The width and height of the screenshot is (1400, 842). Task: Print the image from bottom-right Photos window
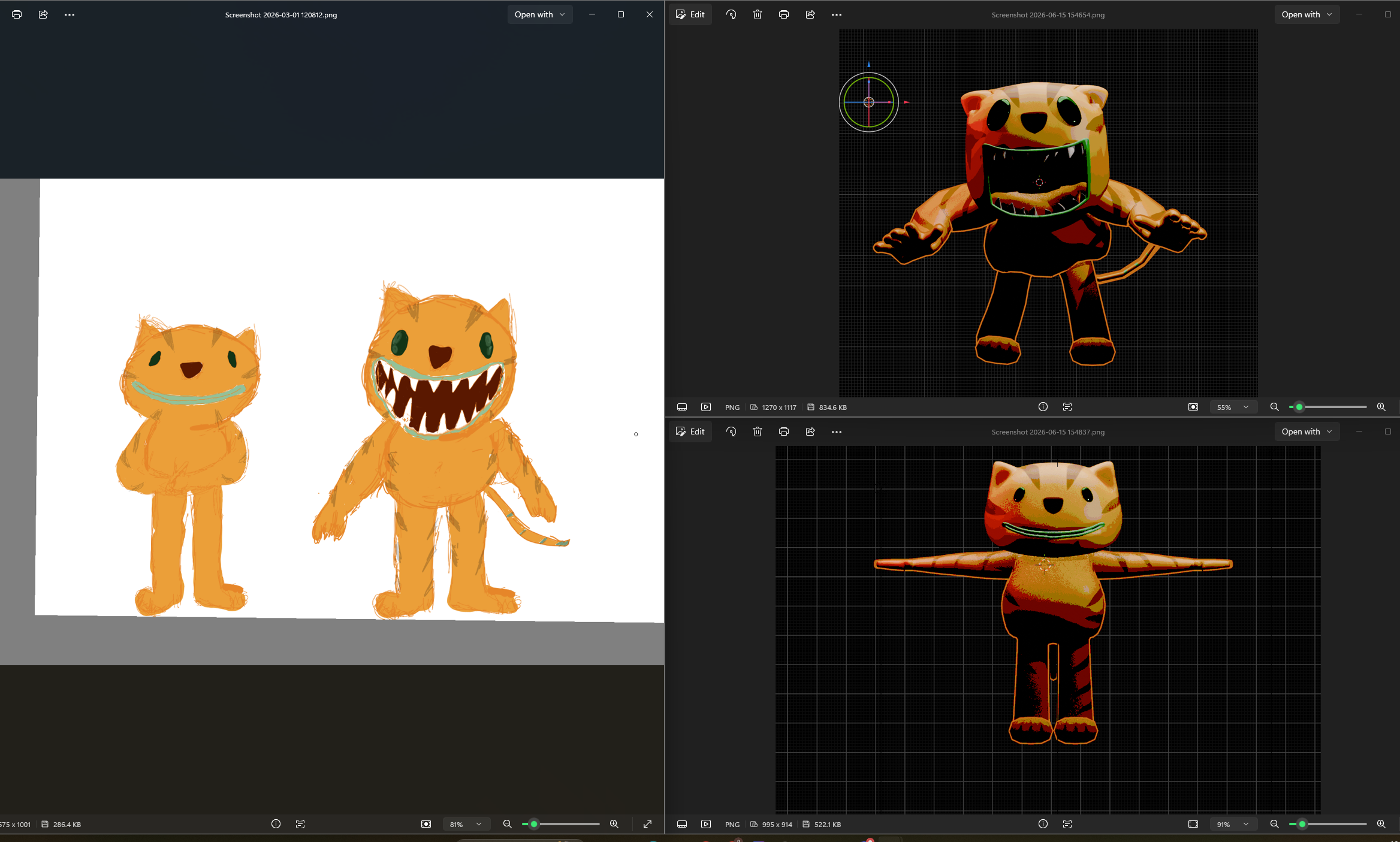(784, 431)
